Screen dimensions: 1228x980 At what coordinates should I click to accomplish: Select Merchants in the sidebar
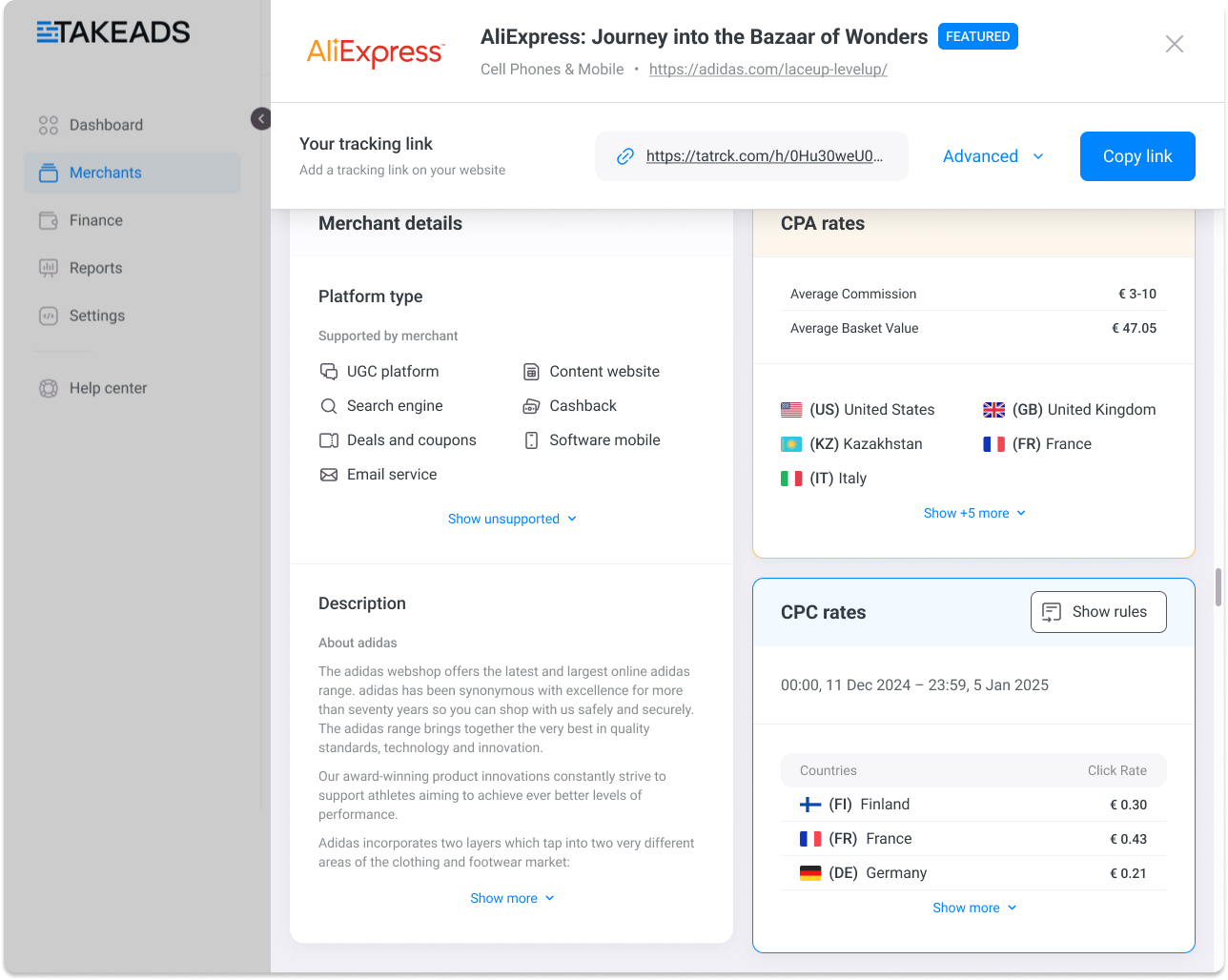tap(105, 173)
